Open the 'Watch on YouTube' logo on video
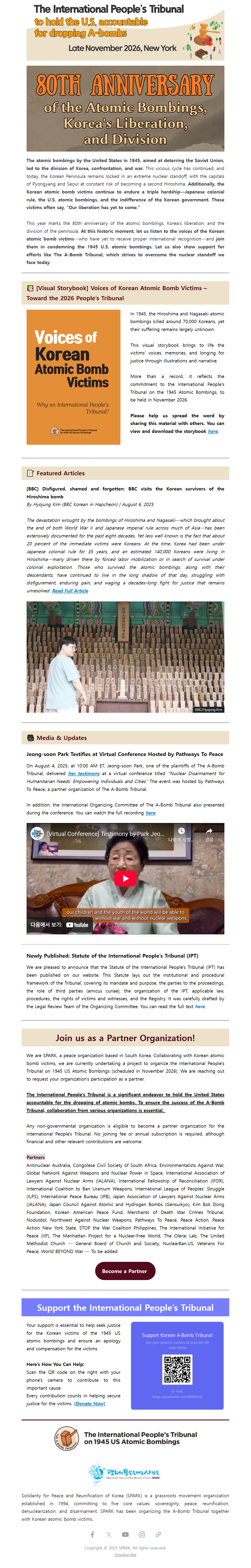 [x=77, y=925]
